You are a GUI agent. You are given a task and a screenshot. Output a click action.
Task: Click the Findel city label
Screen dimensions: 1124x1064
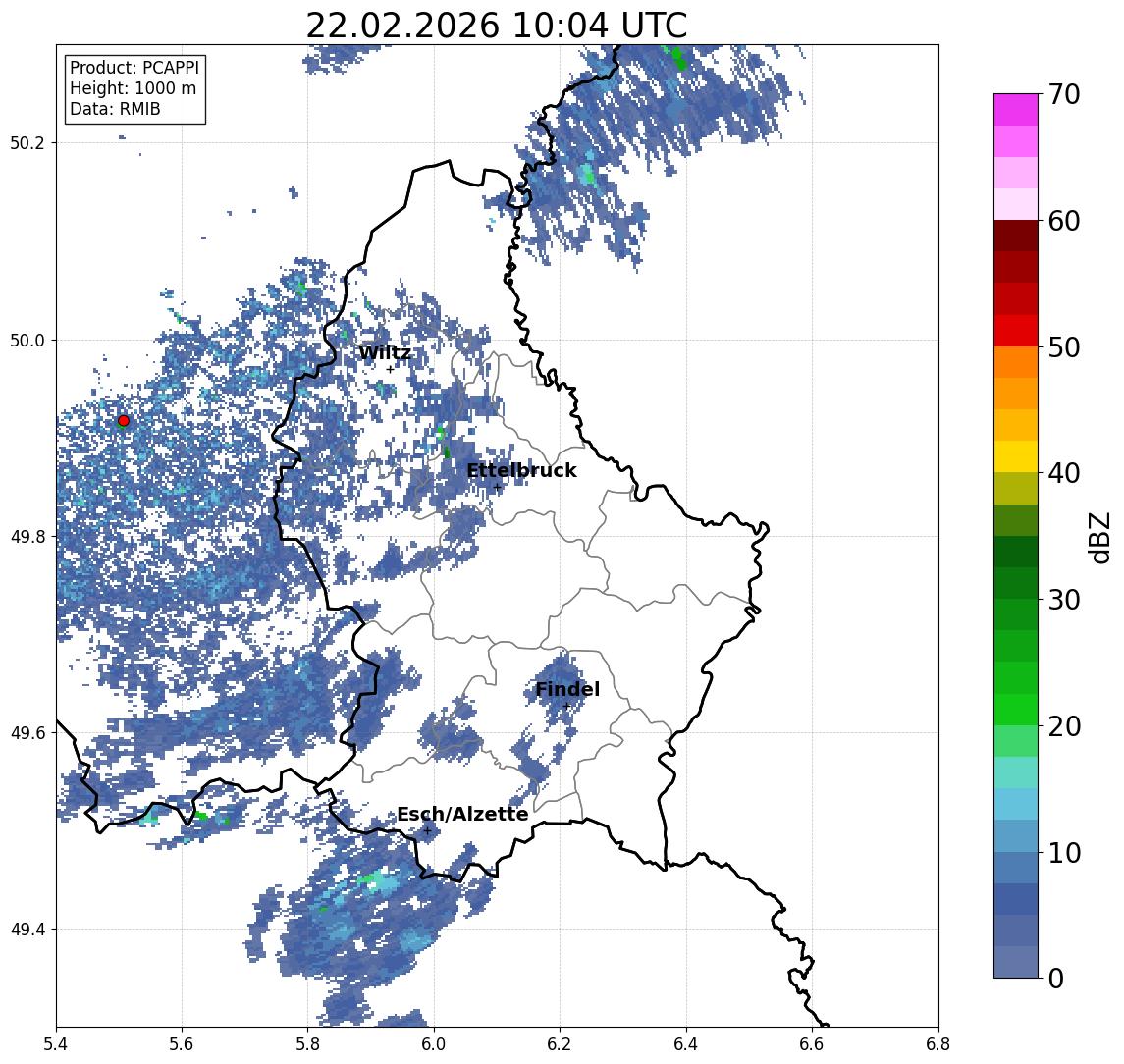[x=567, y=690]
